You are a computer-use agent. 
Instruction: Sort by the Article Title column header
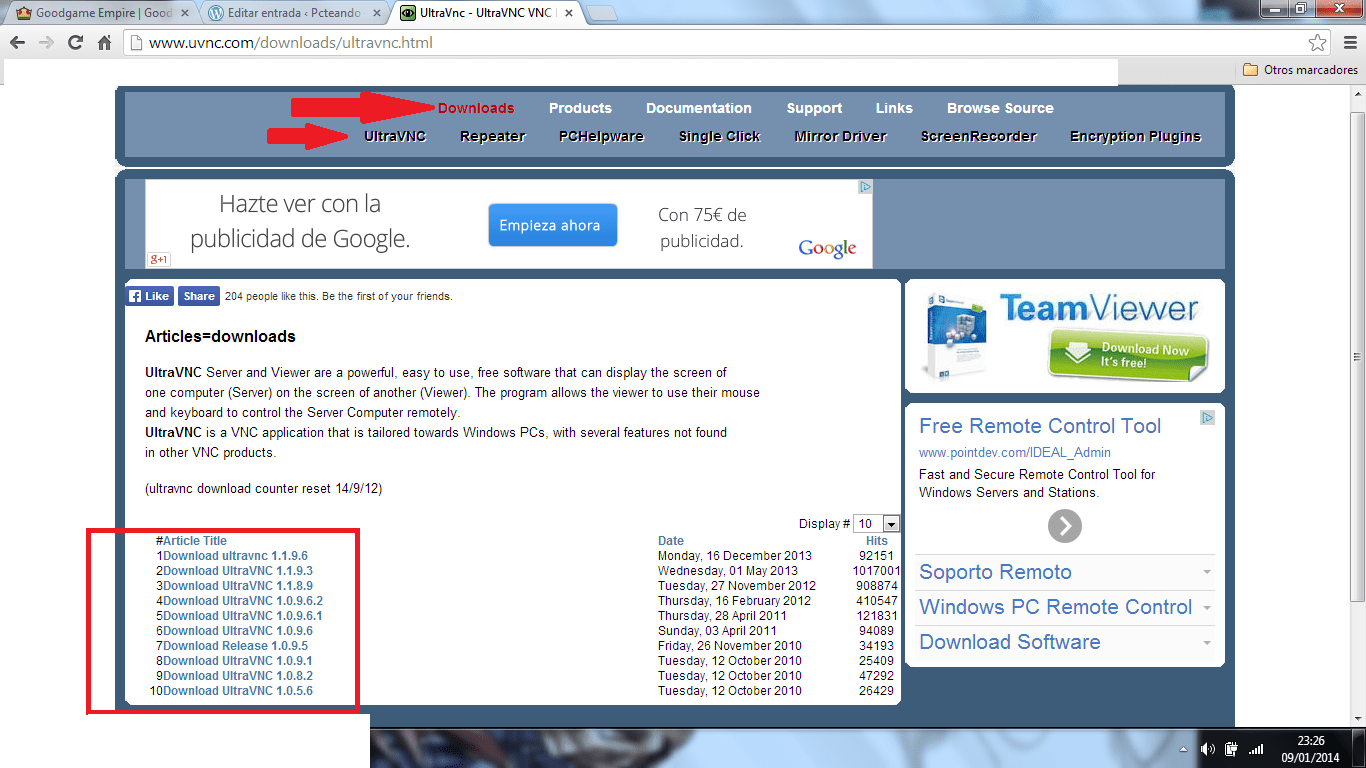(x=195, y=541)
